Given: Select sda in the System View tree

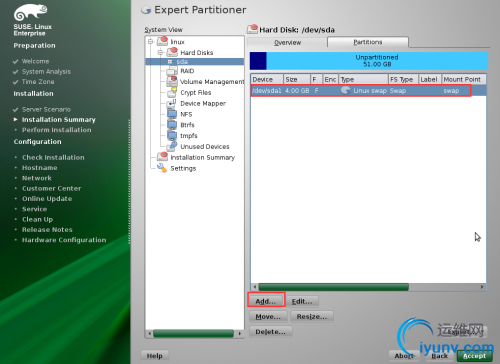Looking at the screenshot, I should (182, 62).
